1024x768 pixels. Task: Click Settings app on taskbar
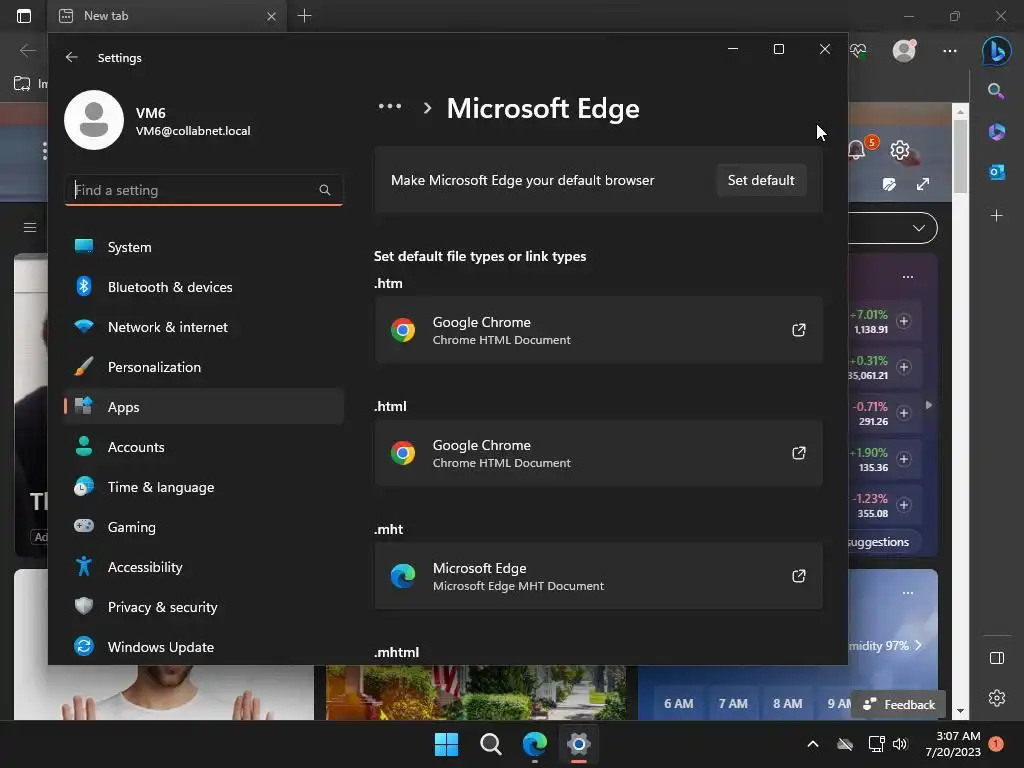(x=579, y=744)
